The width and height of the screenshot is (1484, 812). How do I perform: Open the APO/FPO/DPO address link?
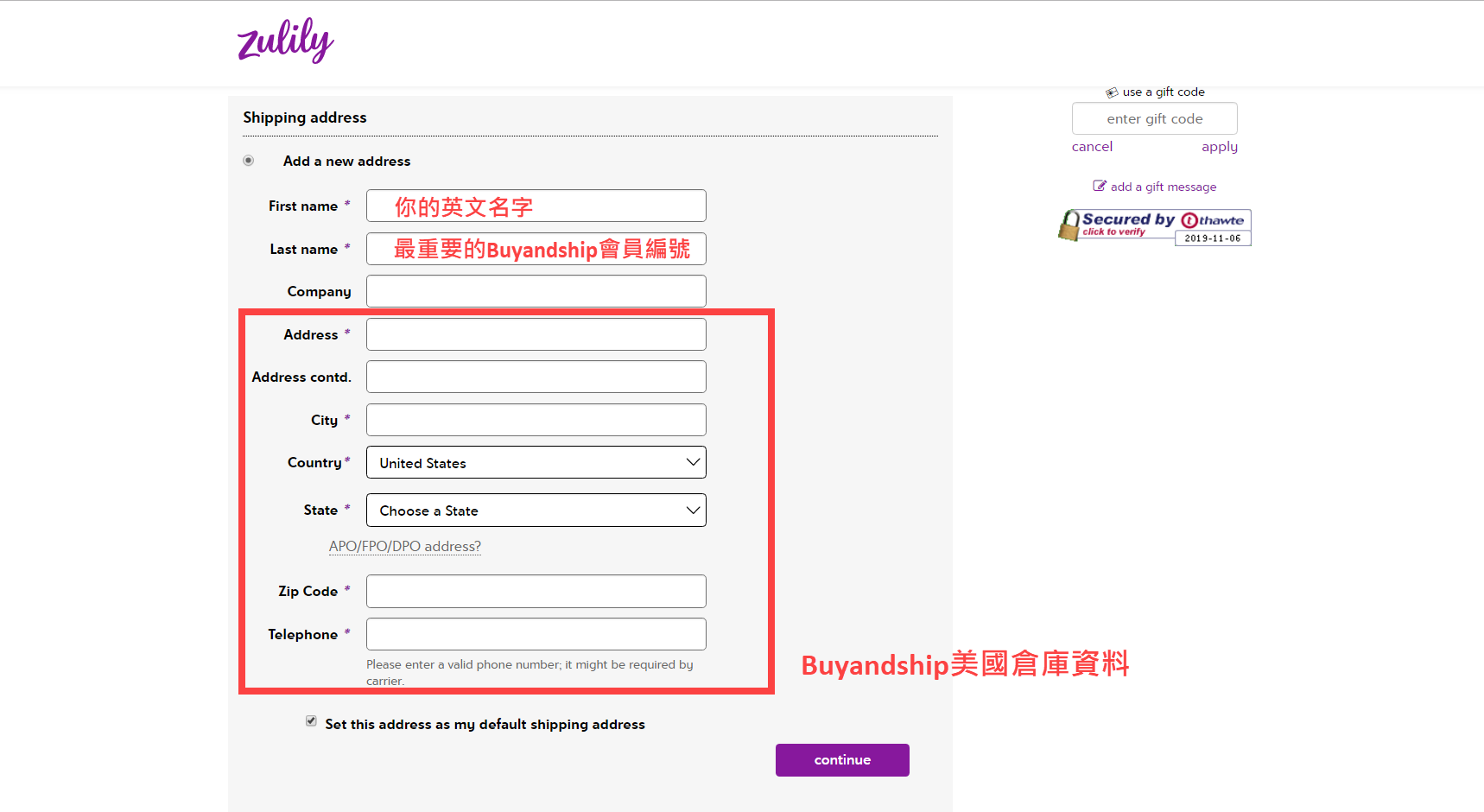[x=404, y=546]
